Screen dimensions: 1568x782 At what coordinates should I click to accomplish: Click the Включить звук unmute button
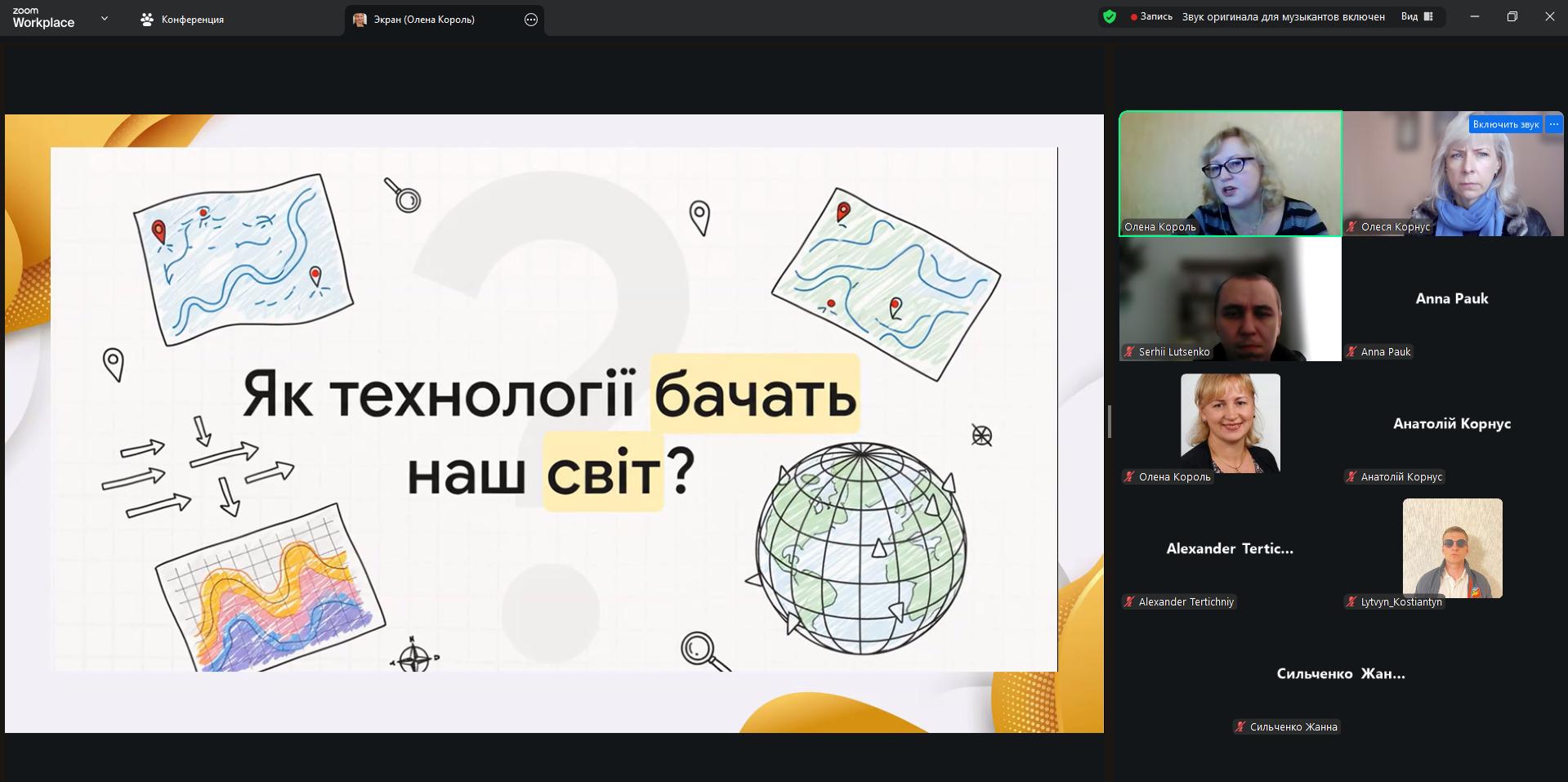coord(1505,124)
